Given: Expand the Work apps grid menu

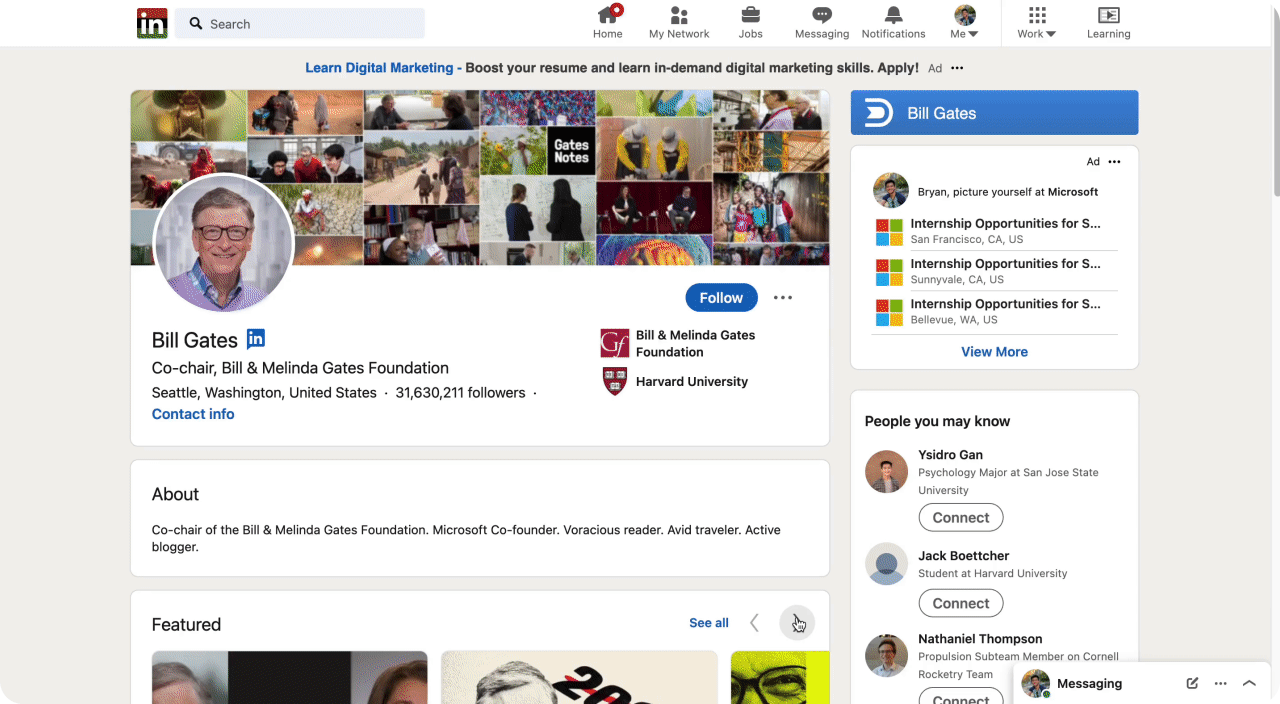Looking at the screenshot, I should click(1037, 23).
